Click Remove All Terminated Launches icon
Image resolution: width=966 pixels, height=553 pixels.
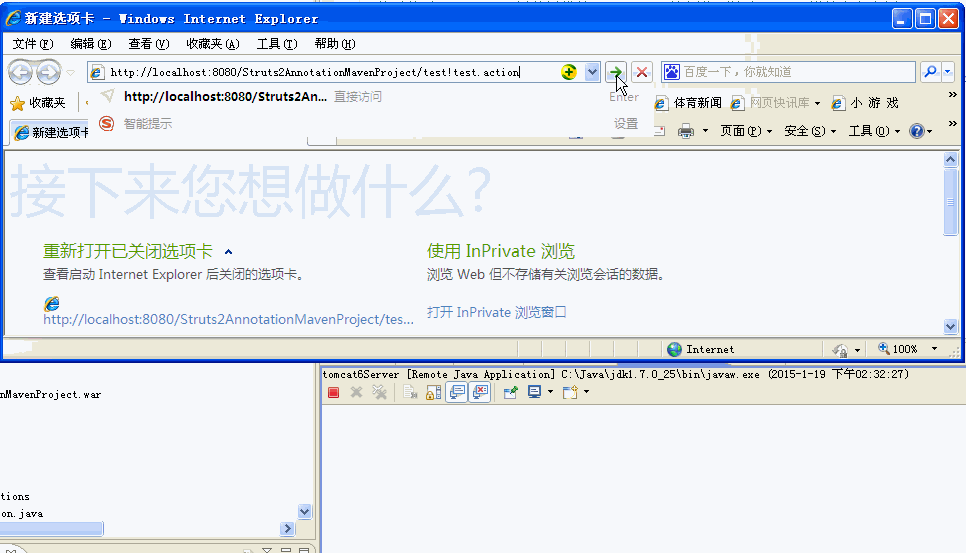coord(380,392)
